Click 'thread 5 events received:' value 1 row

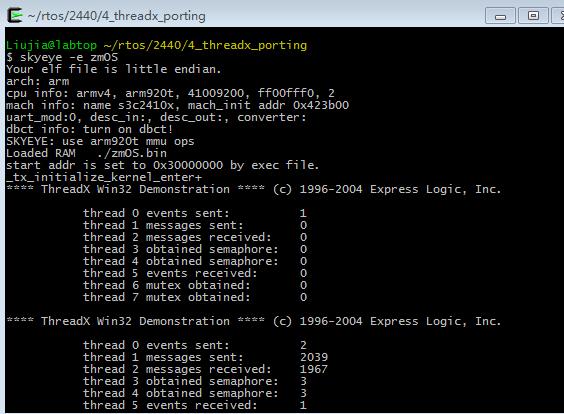coord(195,405)
